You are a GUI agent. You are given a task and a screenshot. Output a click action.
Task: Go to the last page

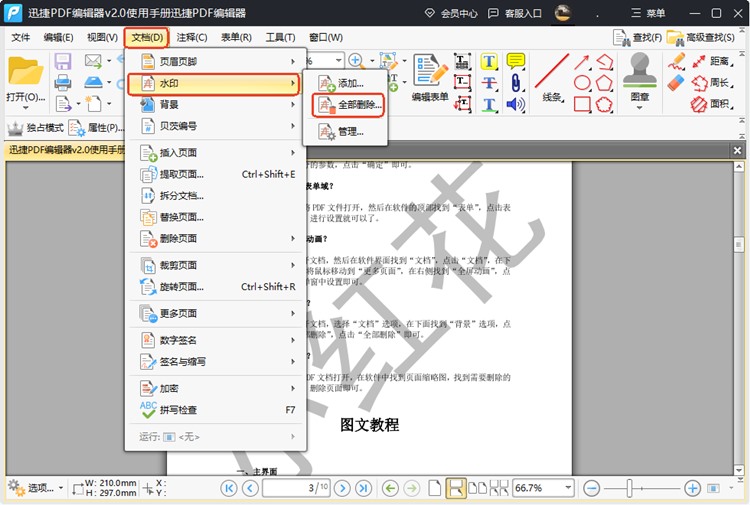(363, 488)
